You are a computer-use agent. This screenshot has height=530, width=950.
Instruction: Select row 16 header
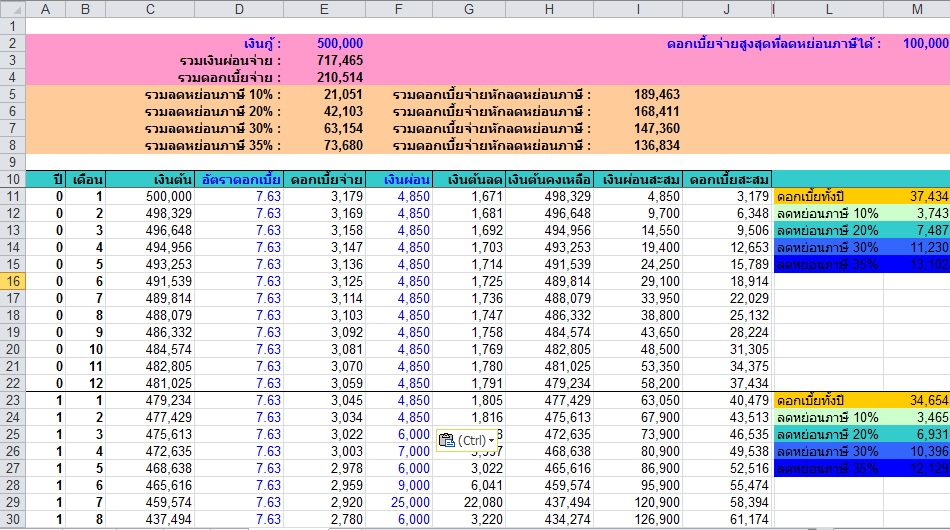click(13, 281)
